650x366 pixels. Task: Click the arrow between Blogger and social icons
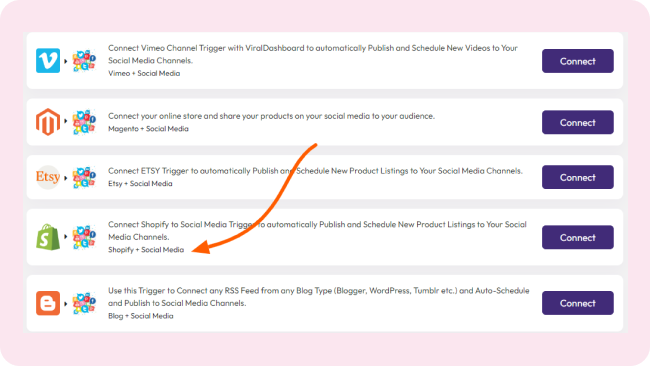click(x=65, y=303)
